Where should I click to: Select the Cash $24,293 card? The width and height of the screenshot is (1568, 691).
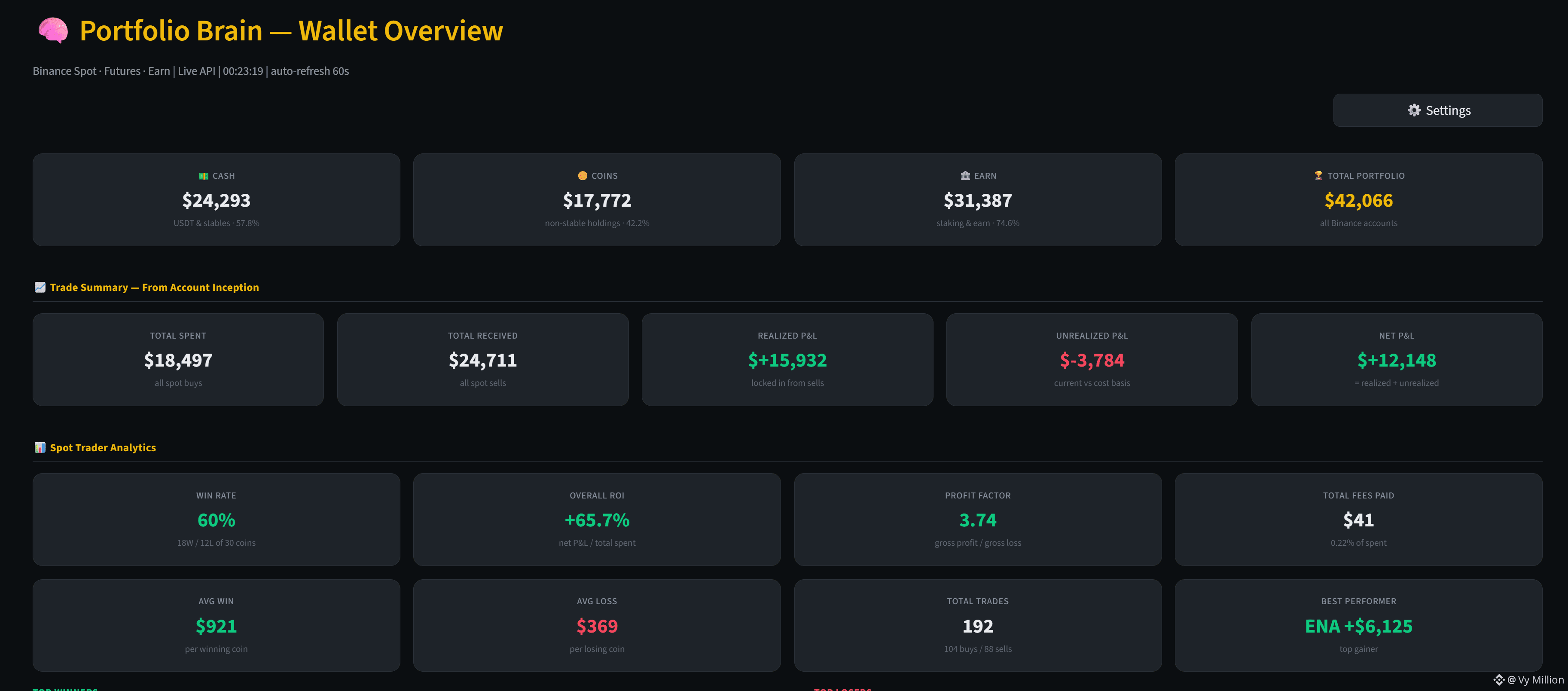pyautogui.click(x=216, y=200)
